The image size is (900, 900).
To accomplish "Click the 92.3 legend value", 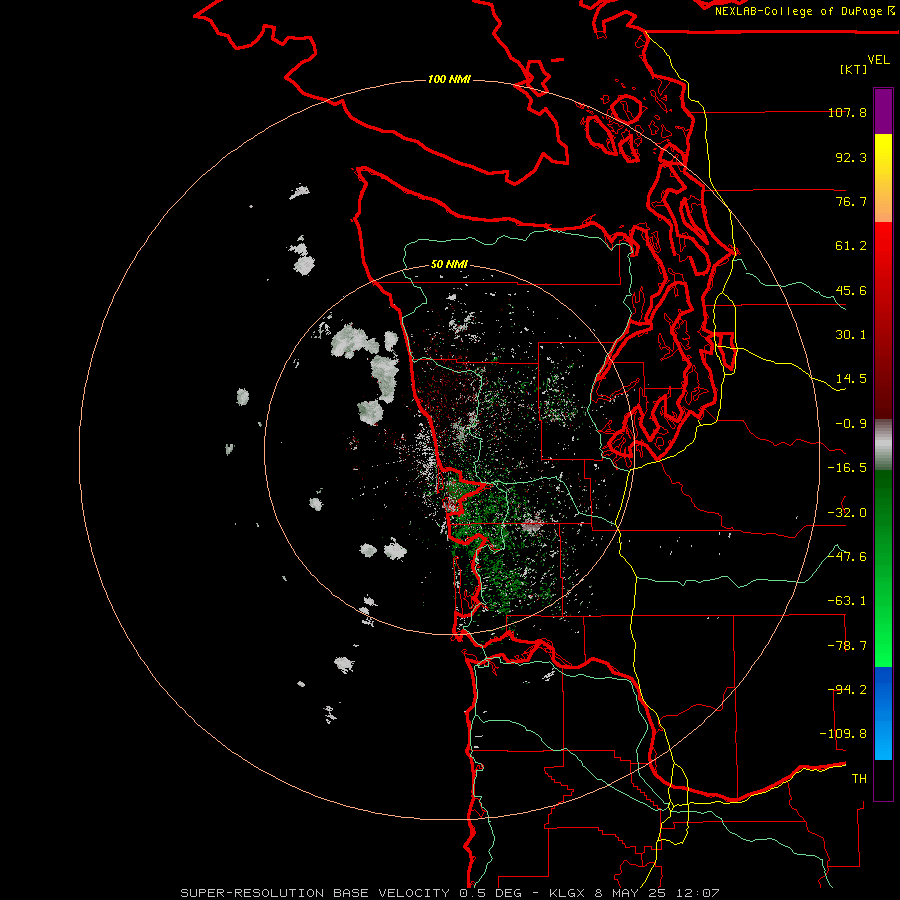I will [x=851, y=157].
